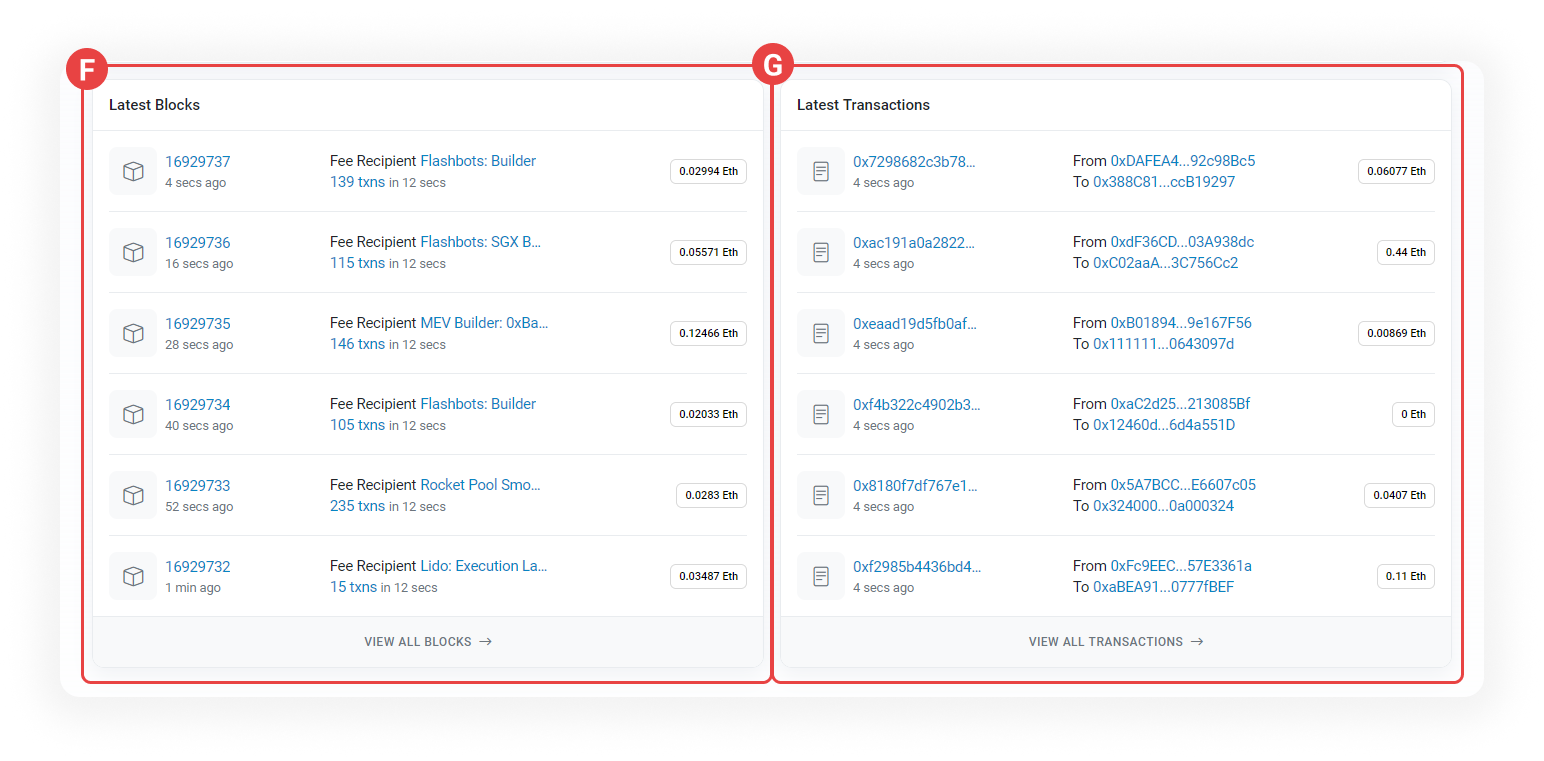1544x761 pixels.
Task: Click the cube icon beside block 16929737
Action: [x=133, y=172]
